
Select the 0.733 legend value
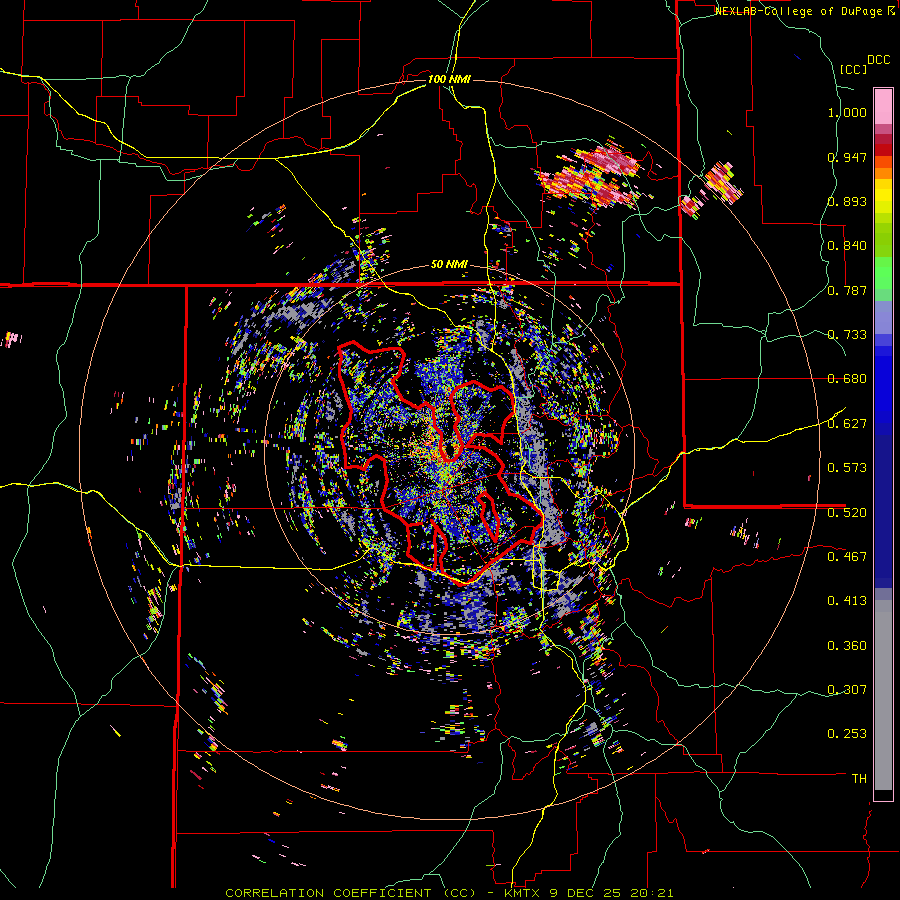(x=847, y=335)
